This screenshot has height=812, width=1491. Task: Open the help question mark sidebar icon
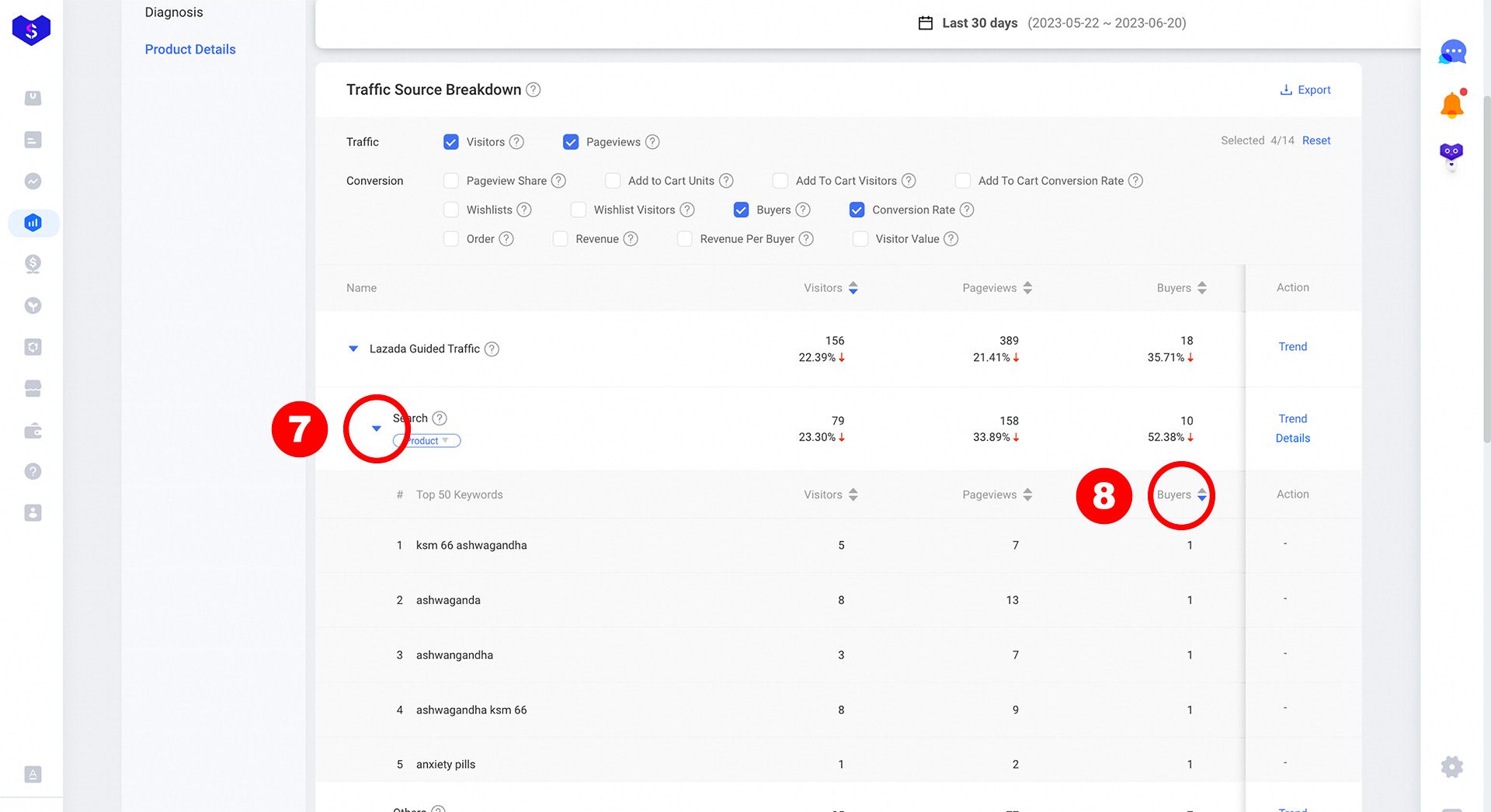pyautogui.click(x=33, y=471)
